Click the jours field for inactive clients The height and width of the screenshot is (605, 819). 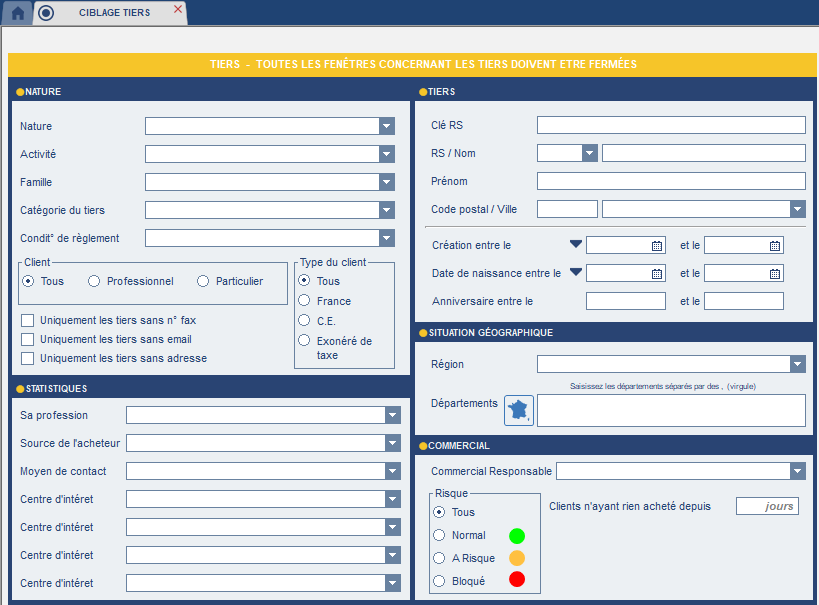click(767, 506)
